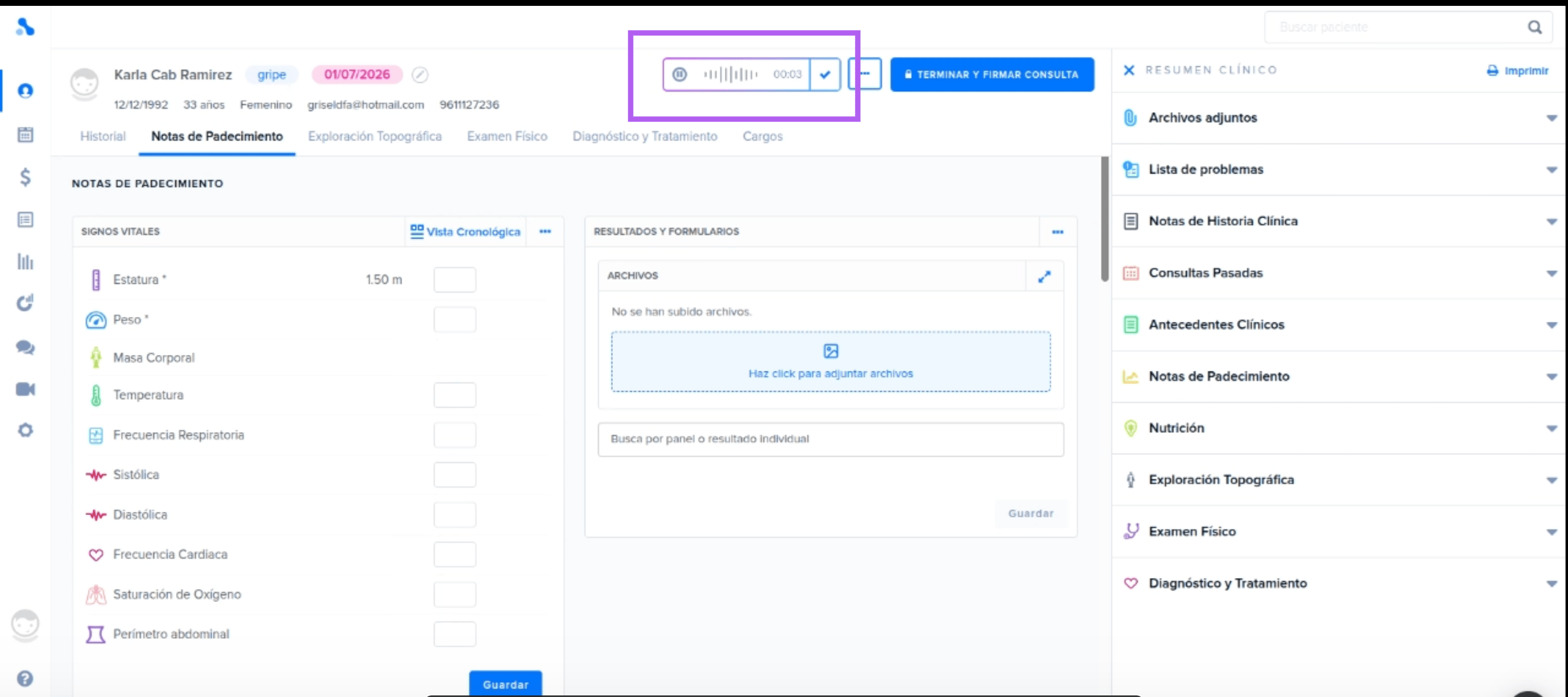This screenshot has height=697, width=1568.
Task: Open the list document icon in sidebar
Action: tap(25, 219)
